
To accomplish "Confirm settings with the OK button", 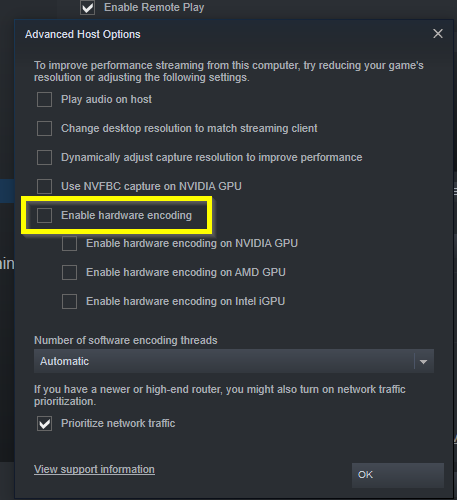I will (398, 475).
